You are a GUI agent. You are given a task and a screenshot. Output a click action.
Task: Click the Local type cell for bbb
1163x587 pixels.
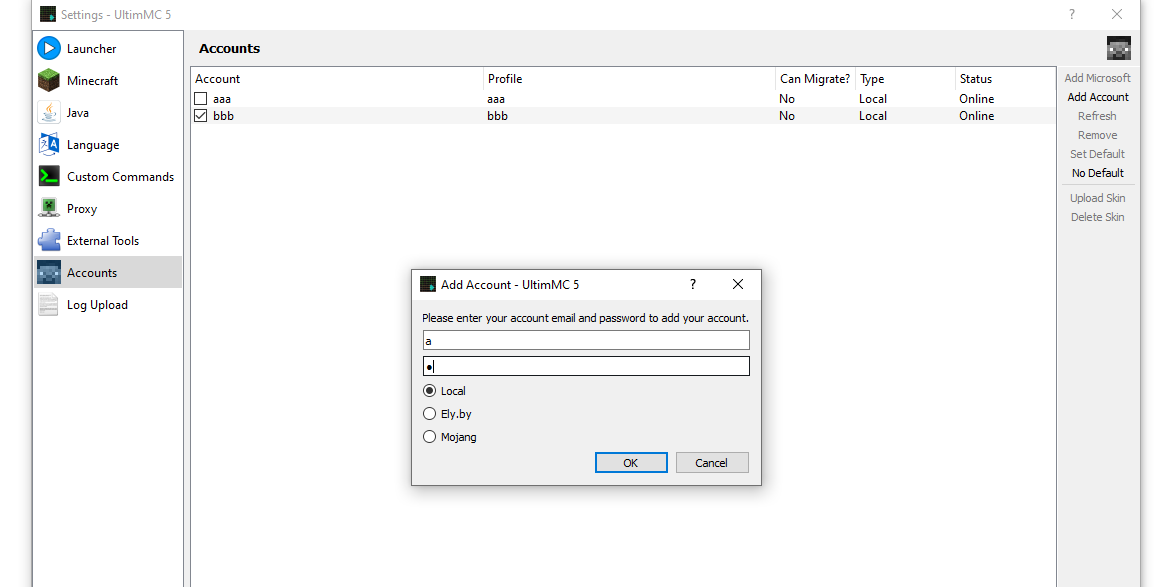coord(873,116)
